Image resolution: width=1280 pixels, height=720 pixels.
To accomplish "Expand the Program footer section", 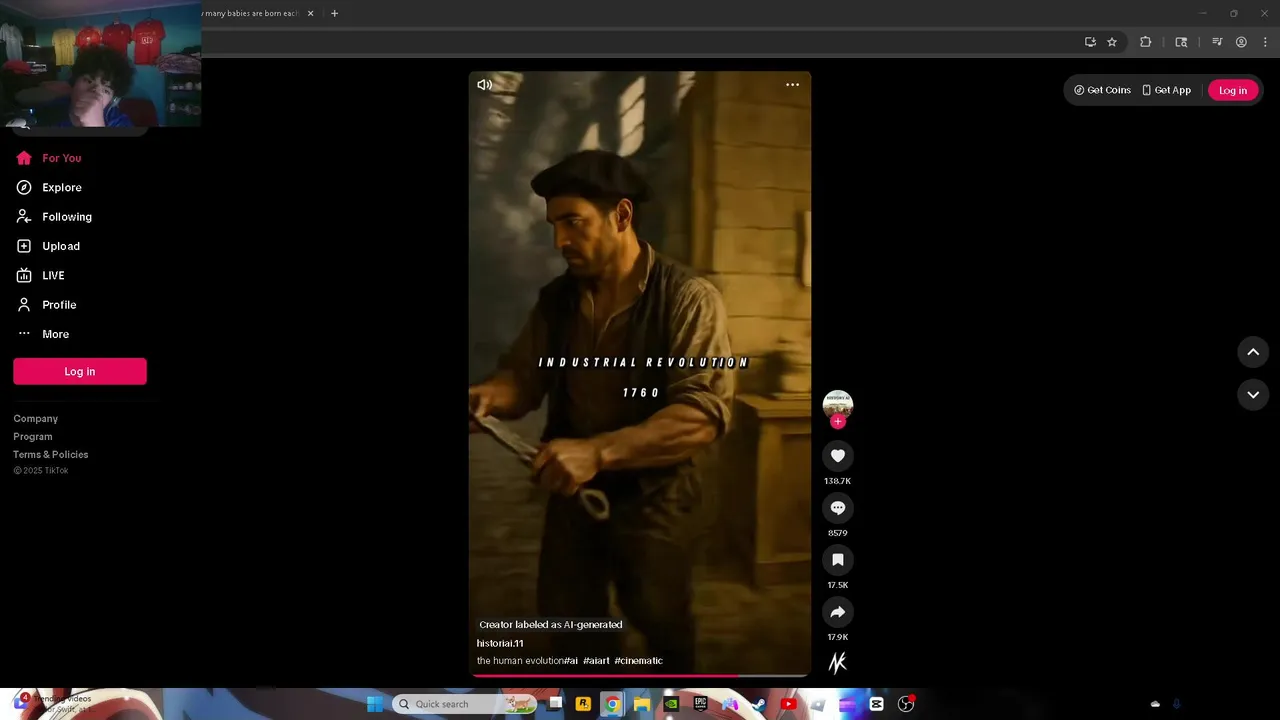I will (x=33, y=437).
